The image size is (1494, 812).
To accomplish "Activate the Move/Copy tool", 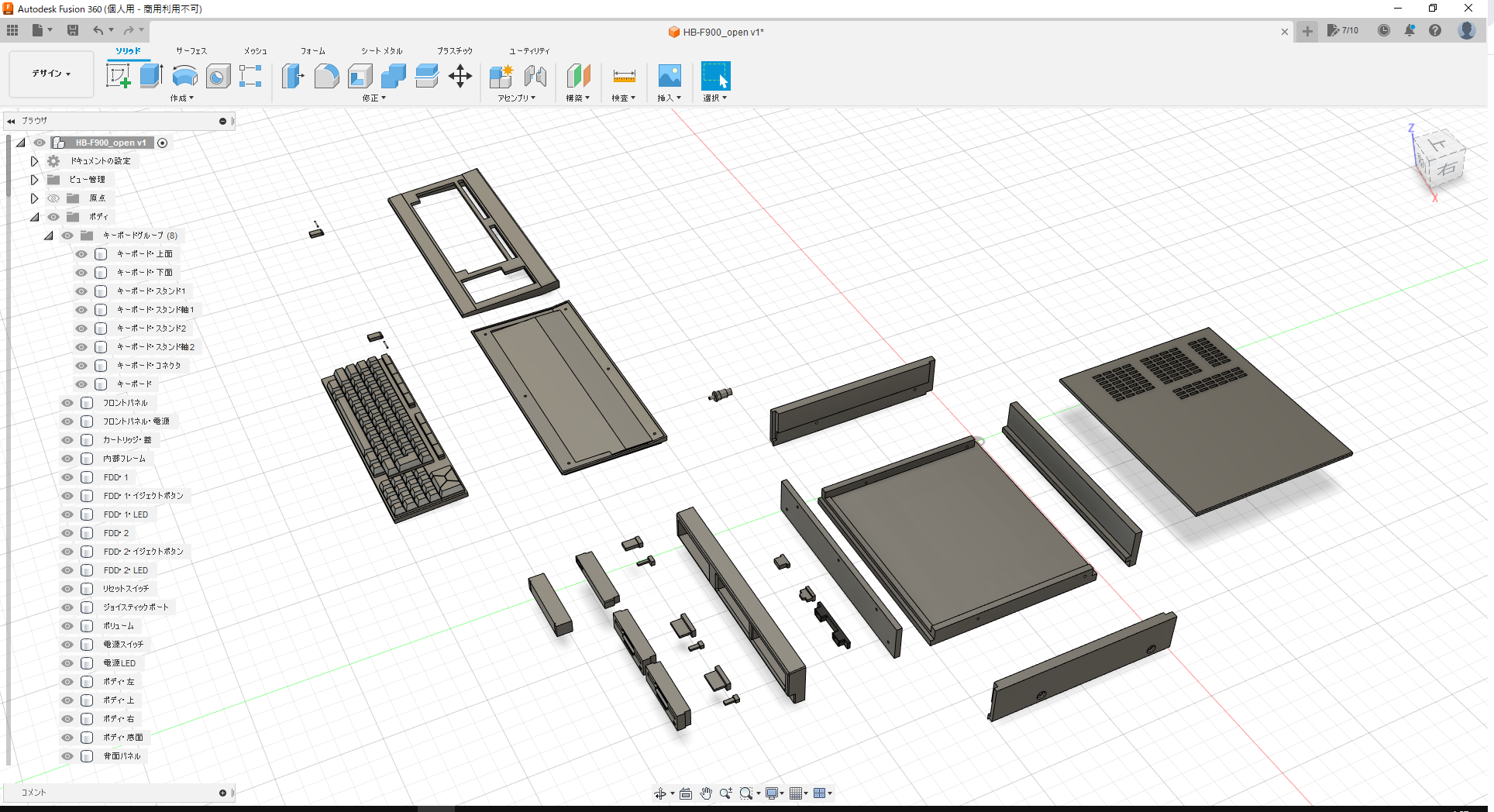I will (460, 77).
